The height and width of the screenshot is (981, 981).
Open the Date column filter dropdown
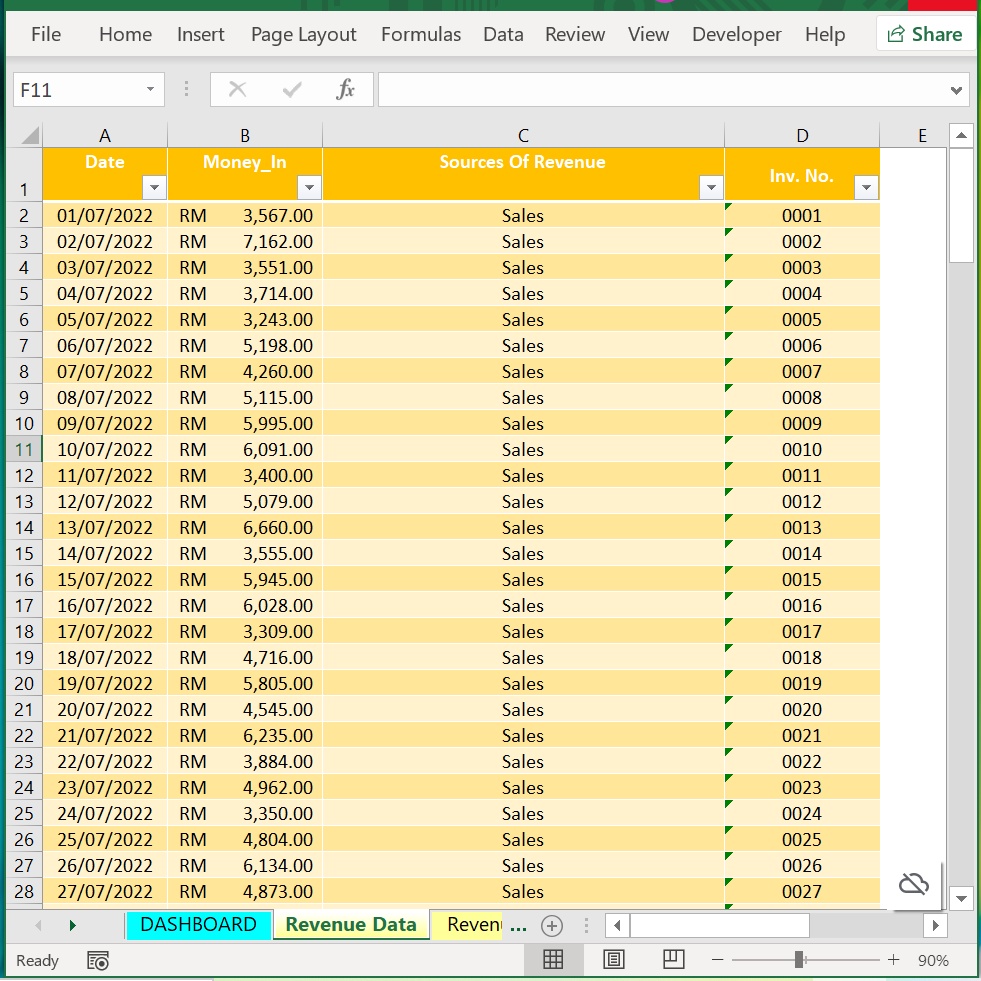(154, 187)
